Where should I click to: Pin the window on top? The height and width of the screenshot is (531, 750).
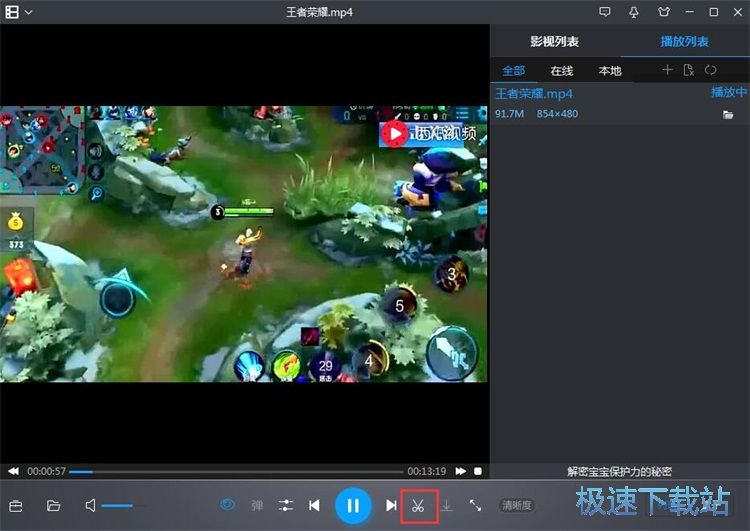point(634,12)
